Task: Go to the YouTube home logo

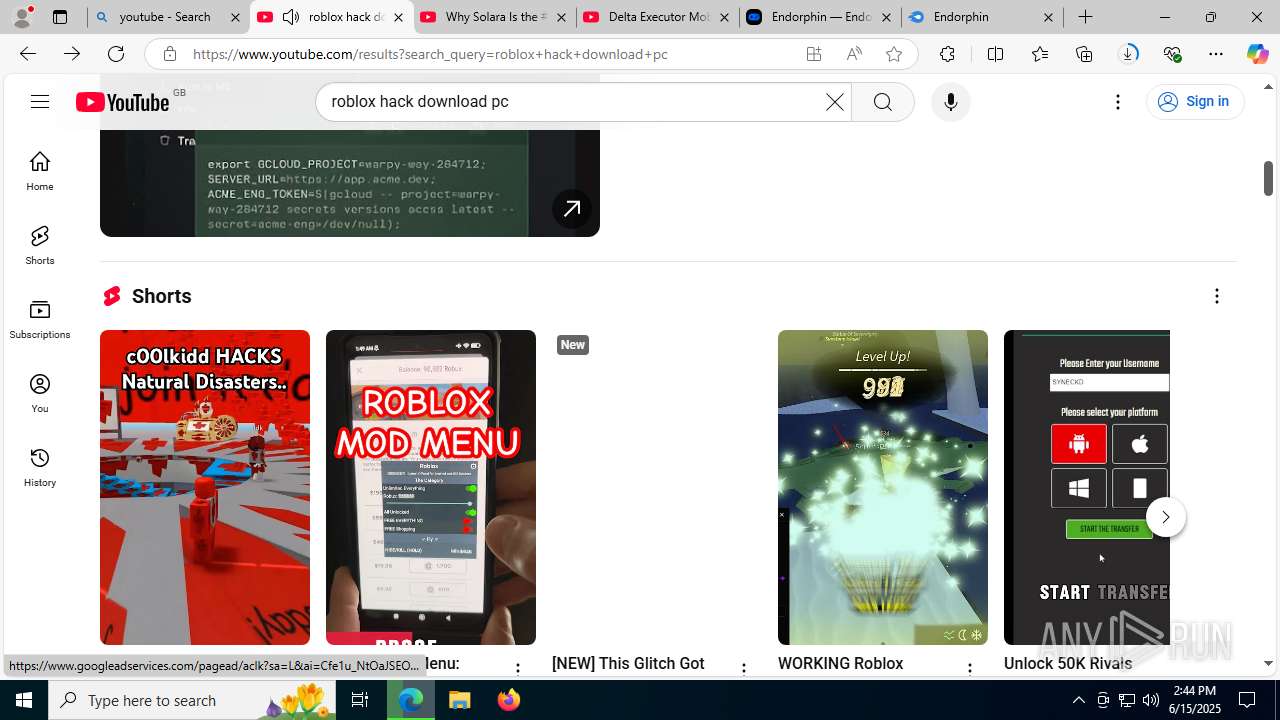Action: [122, 102]
